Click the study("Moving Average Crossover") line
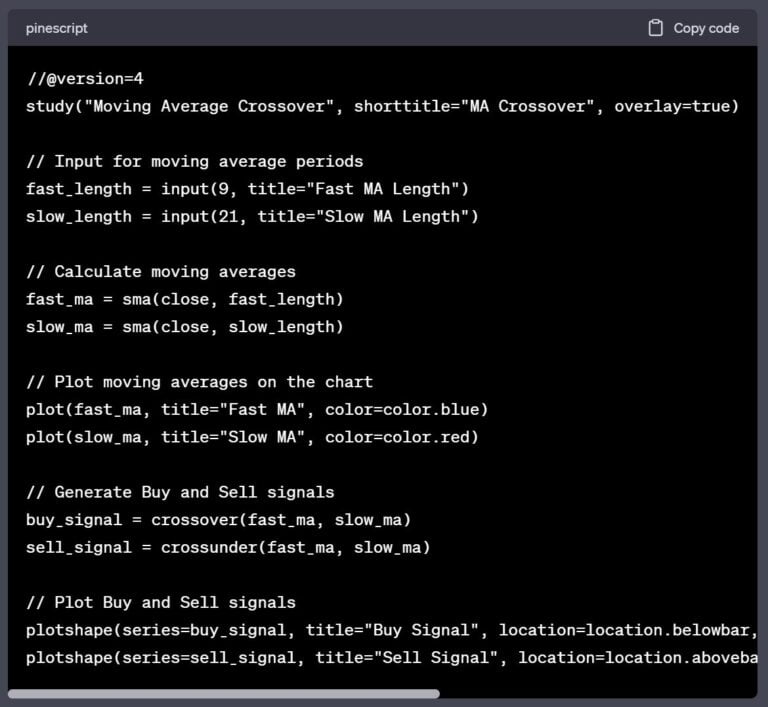The height and width of the screenshot is (707, 768). (x=382, y=106)
